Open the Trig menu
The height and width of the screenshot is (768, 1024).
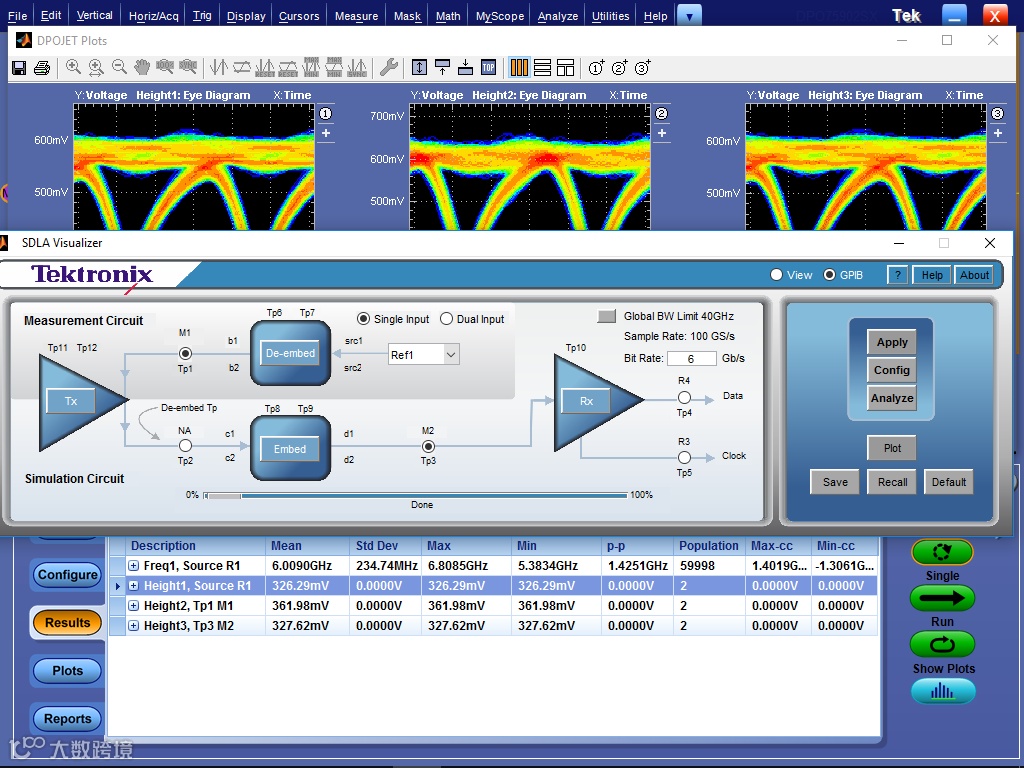tap(202, 16)
